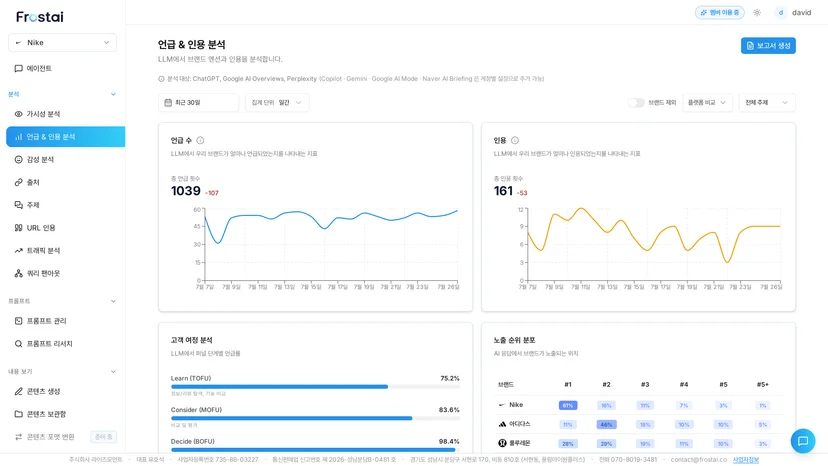Open 콘텐츠 보관함 folder icon item

(18, 414)
